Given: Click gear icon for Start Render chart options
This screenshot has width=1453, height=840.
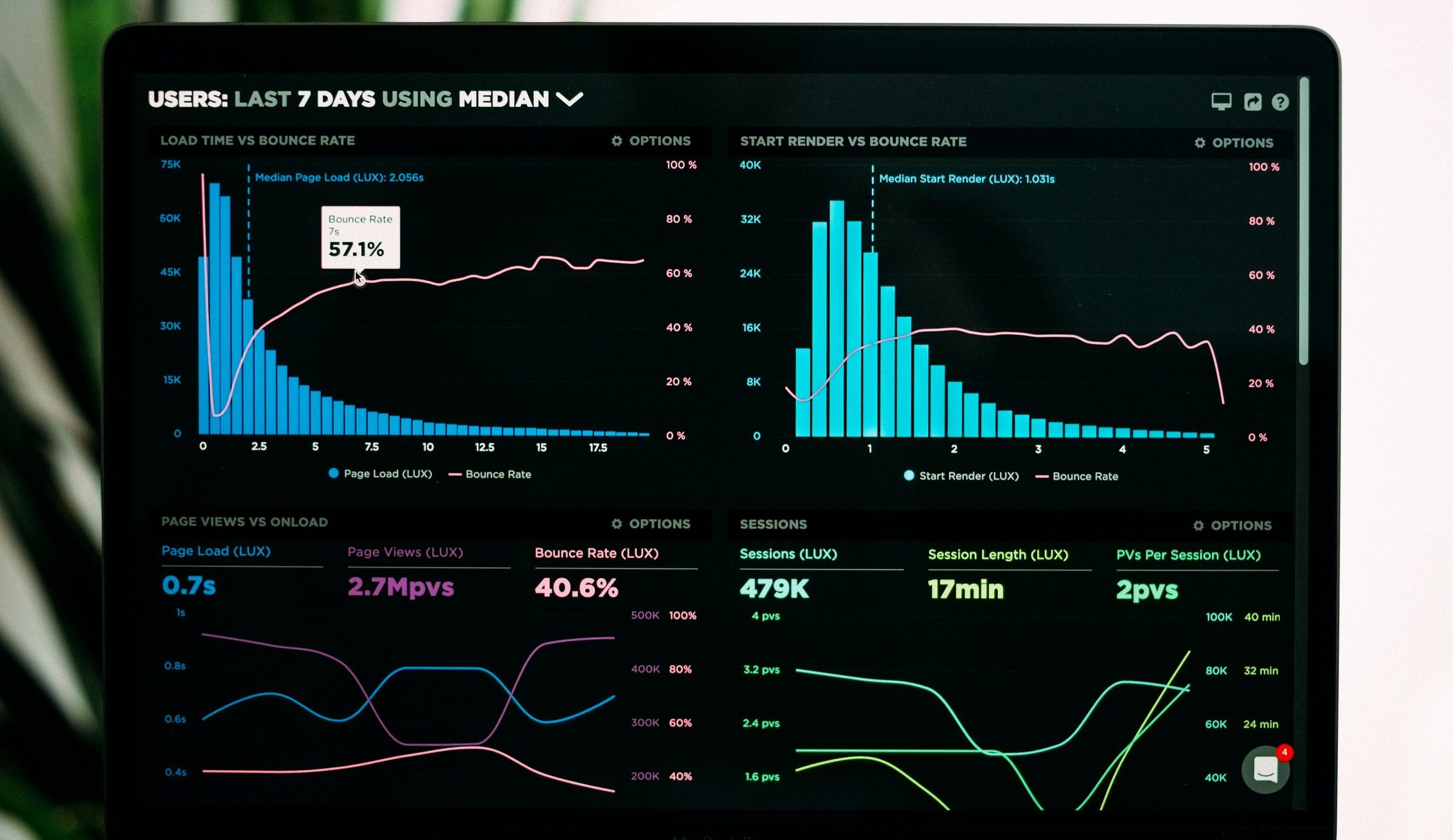Looking at the screenshot, I should point(1199,142).
